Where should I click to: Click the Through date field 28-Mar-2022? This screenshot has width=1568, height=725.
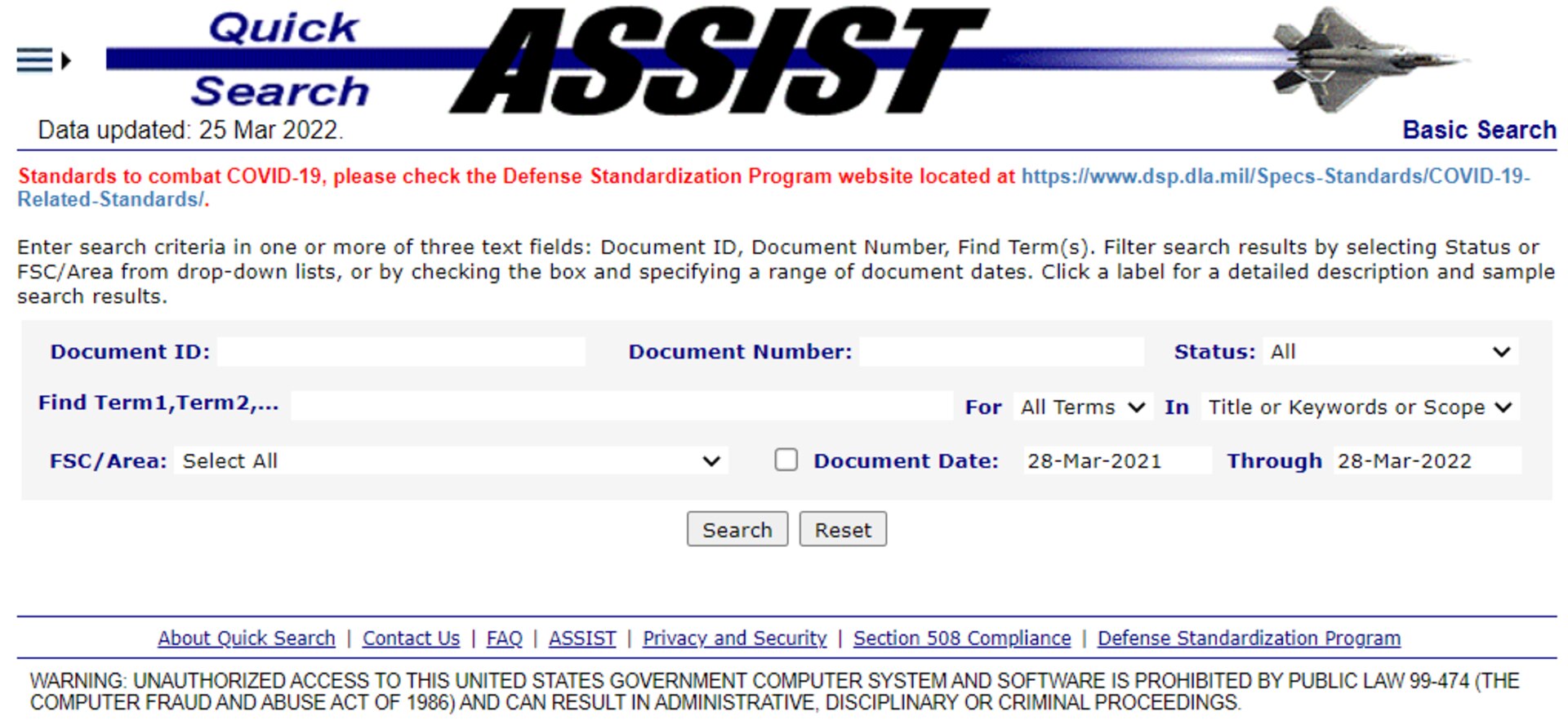(1427, 460)
